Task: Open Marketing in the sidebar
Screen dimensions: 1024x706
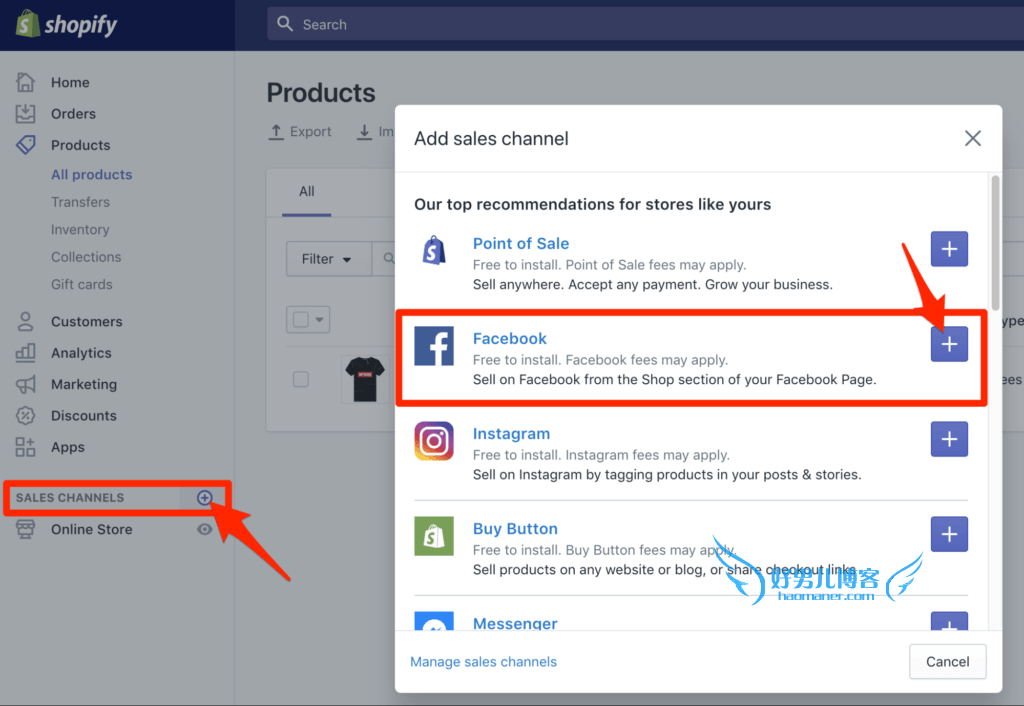Action: (84, 384)
